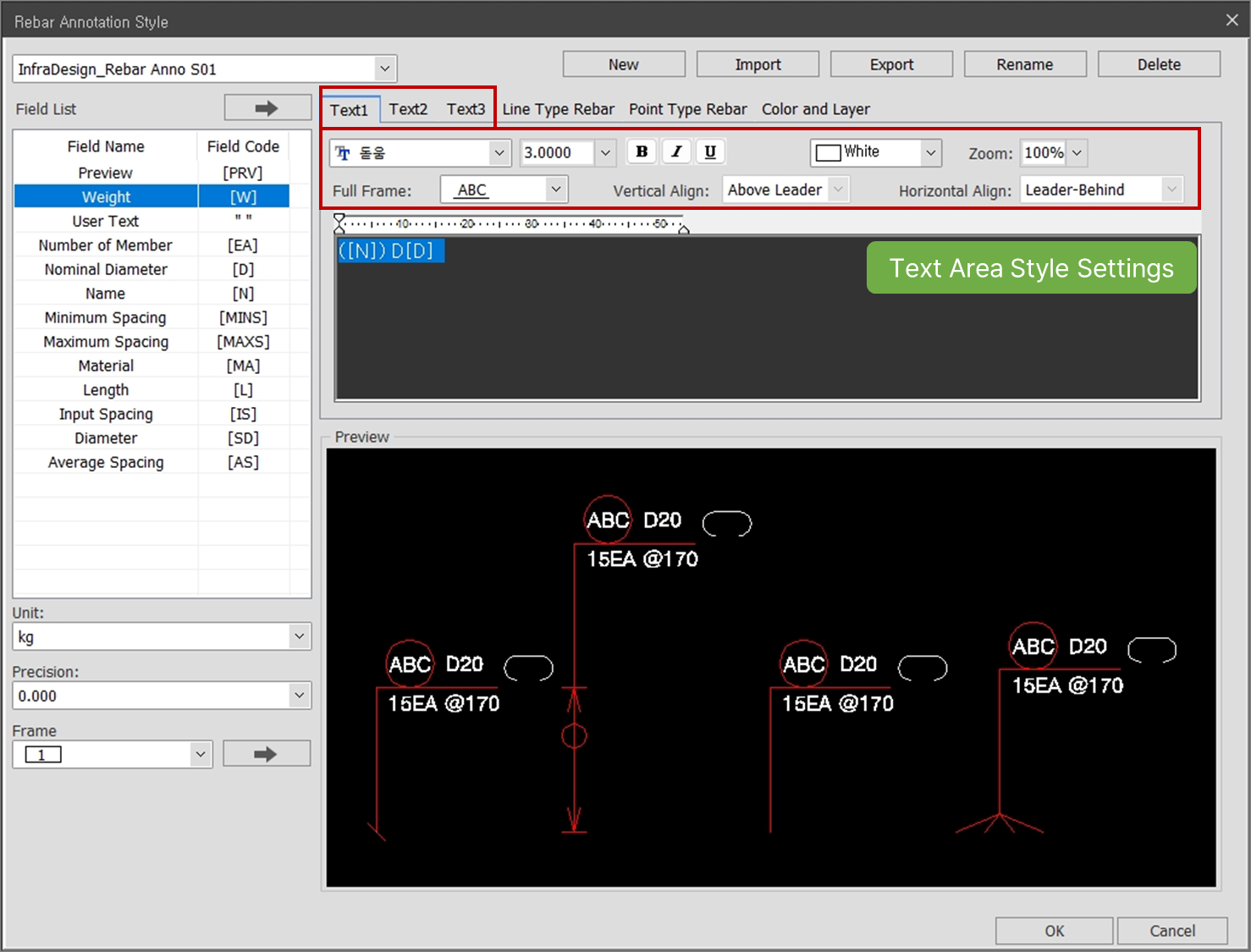This screenshot has width=1251, height=952.
Task: Select the Material field row
Action: 152,366
